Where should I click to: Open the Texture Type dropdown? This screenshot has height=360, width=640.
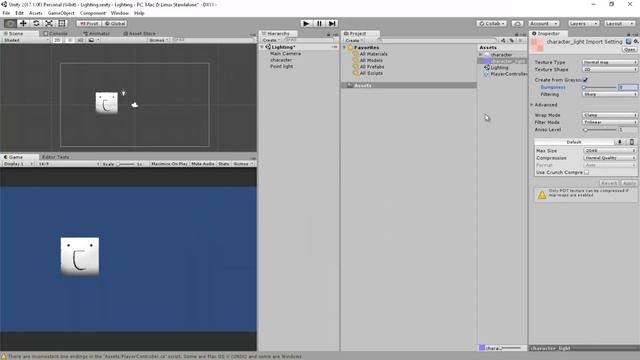pyautogui.click(x=609, y=62)
